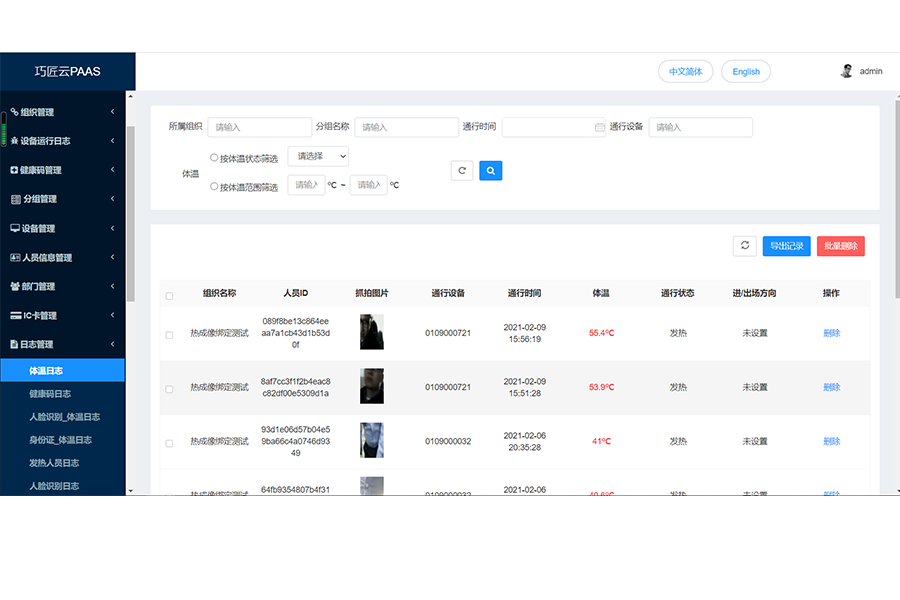Viewport: 900px width, 600px height.
Task: Click the 通行设备 input field
Action: (700, 127)
